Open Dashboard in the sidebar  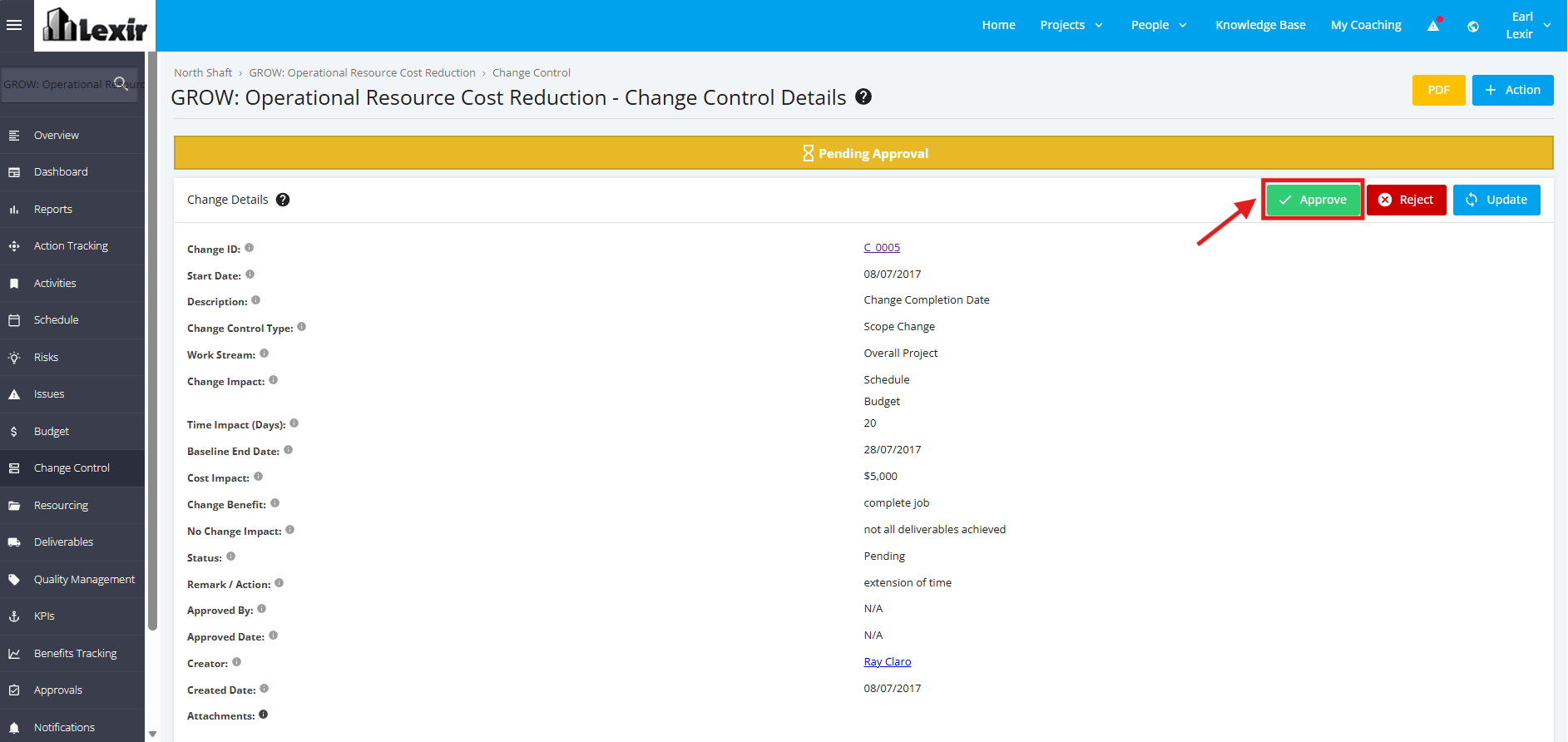[x=72, y=172]
